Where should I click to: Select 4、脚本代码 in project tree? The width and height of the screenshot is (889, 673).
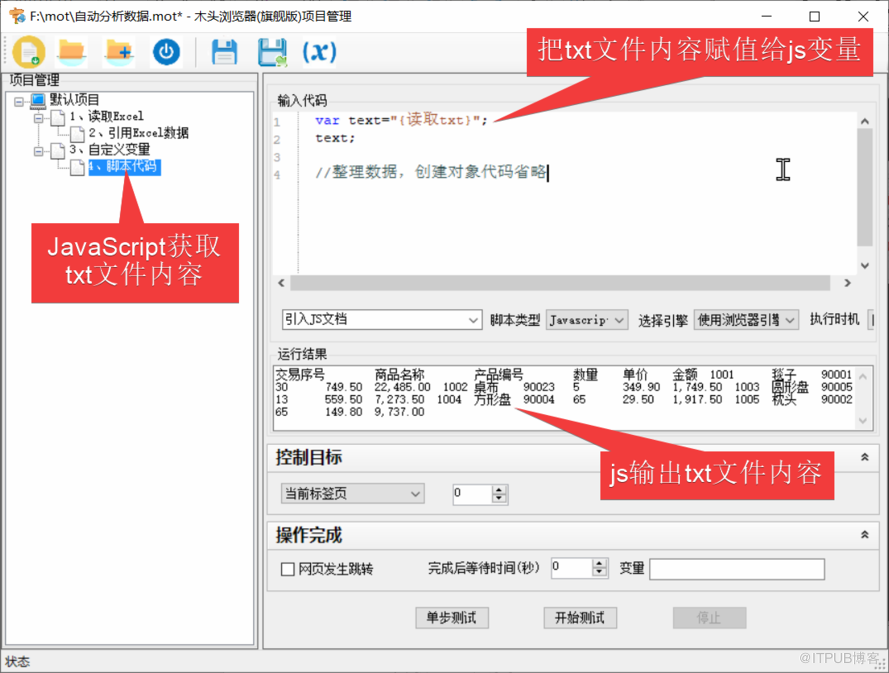[124, 167]
